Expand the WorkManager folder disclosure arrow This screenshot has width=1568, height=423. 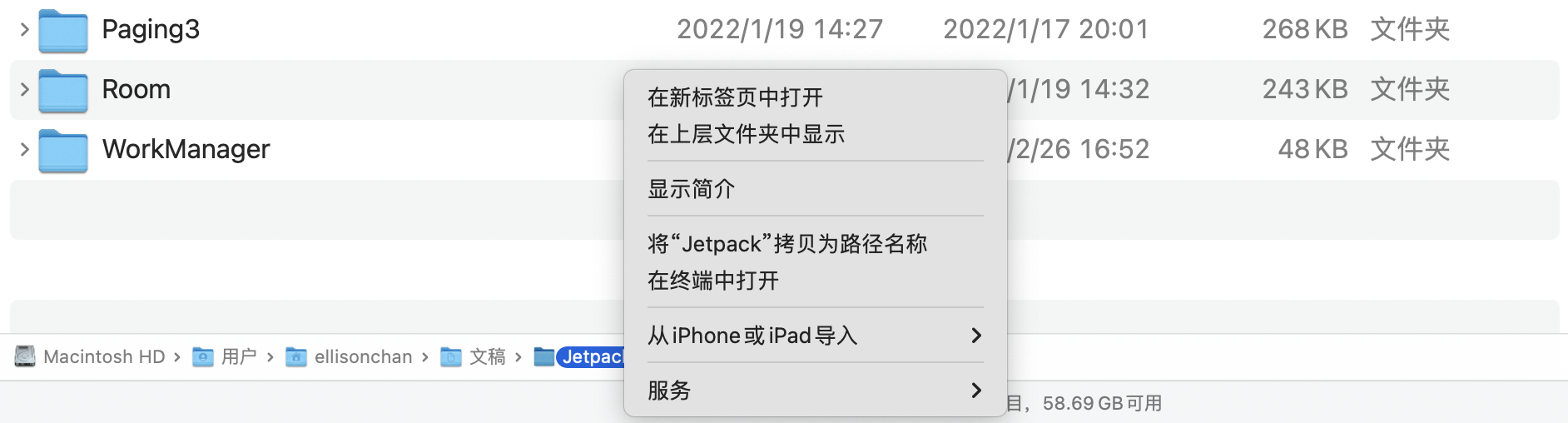pos(24,150)
